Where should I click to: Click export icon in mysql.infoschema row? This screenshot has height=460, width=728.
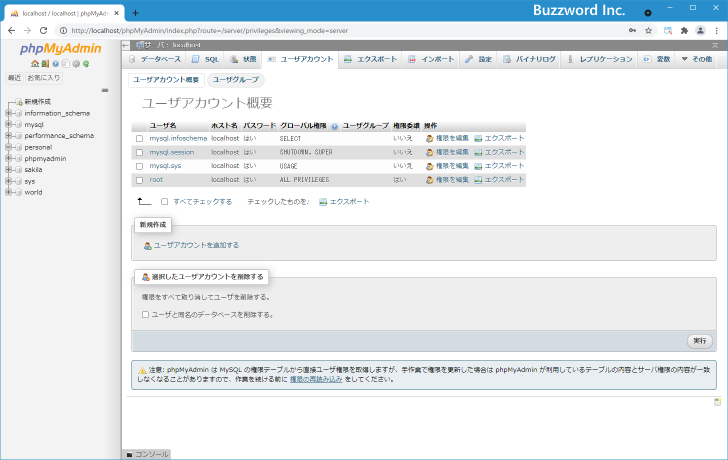click(x=478, y=138)
